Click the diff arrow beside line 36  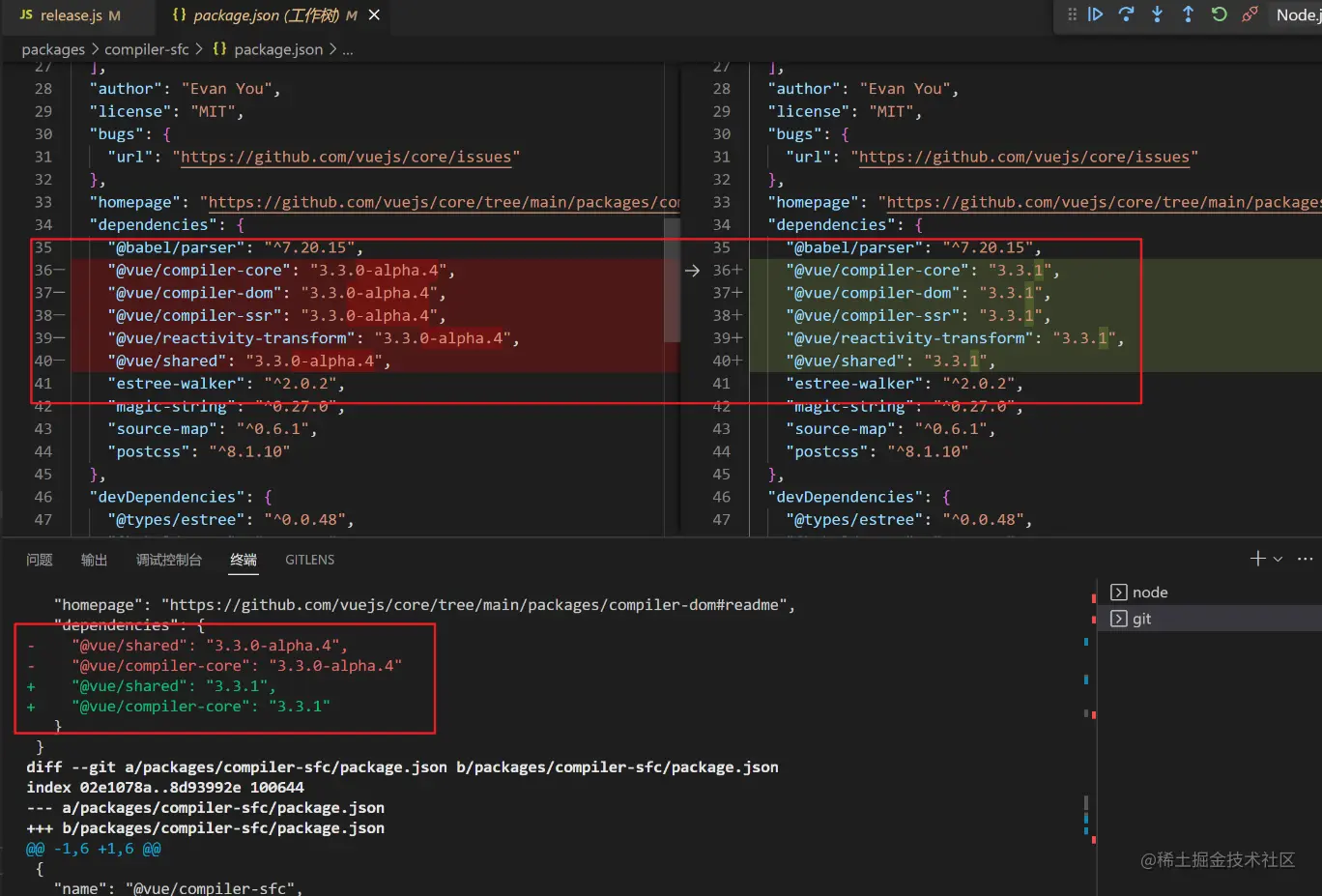(x=692, y=271)
